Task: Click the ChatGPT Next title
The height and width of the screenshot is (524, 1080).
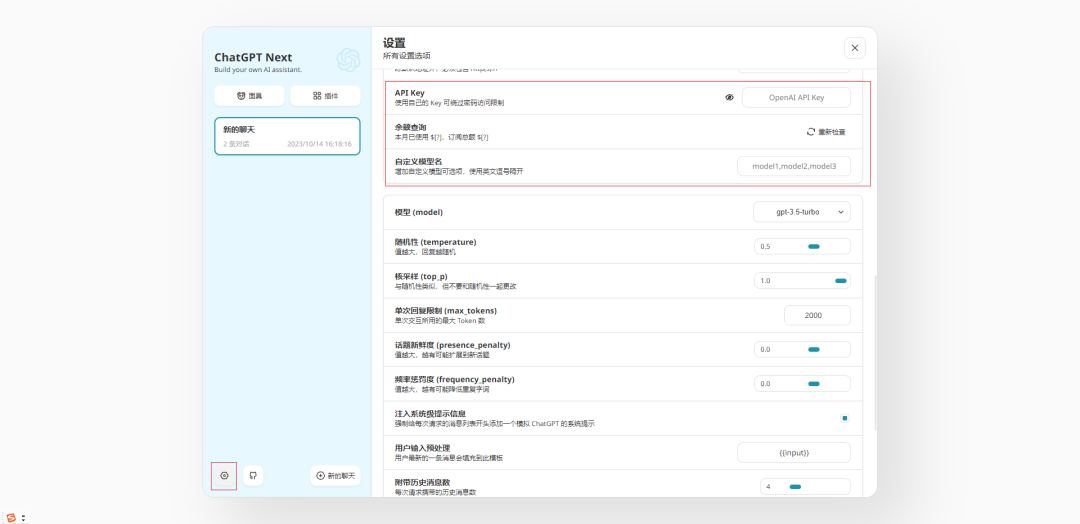Action: point(253,57)
